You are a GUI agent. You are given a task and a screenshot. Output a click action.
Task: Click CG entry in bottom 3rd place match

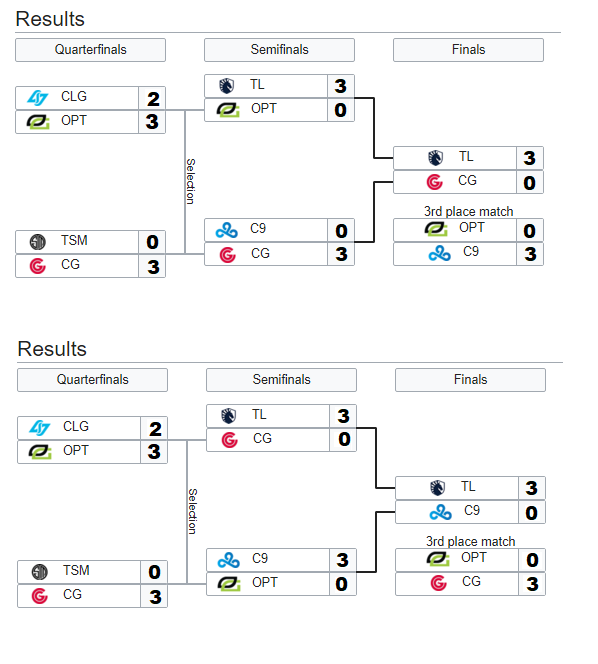coord(470,584)
